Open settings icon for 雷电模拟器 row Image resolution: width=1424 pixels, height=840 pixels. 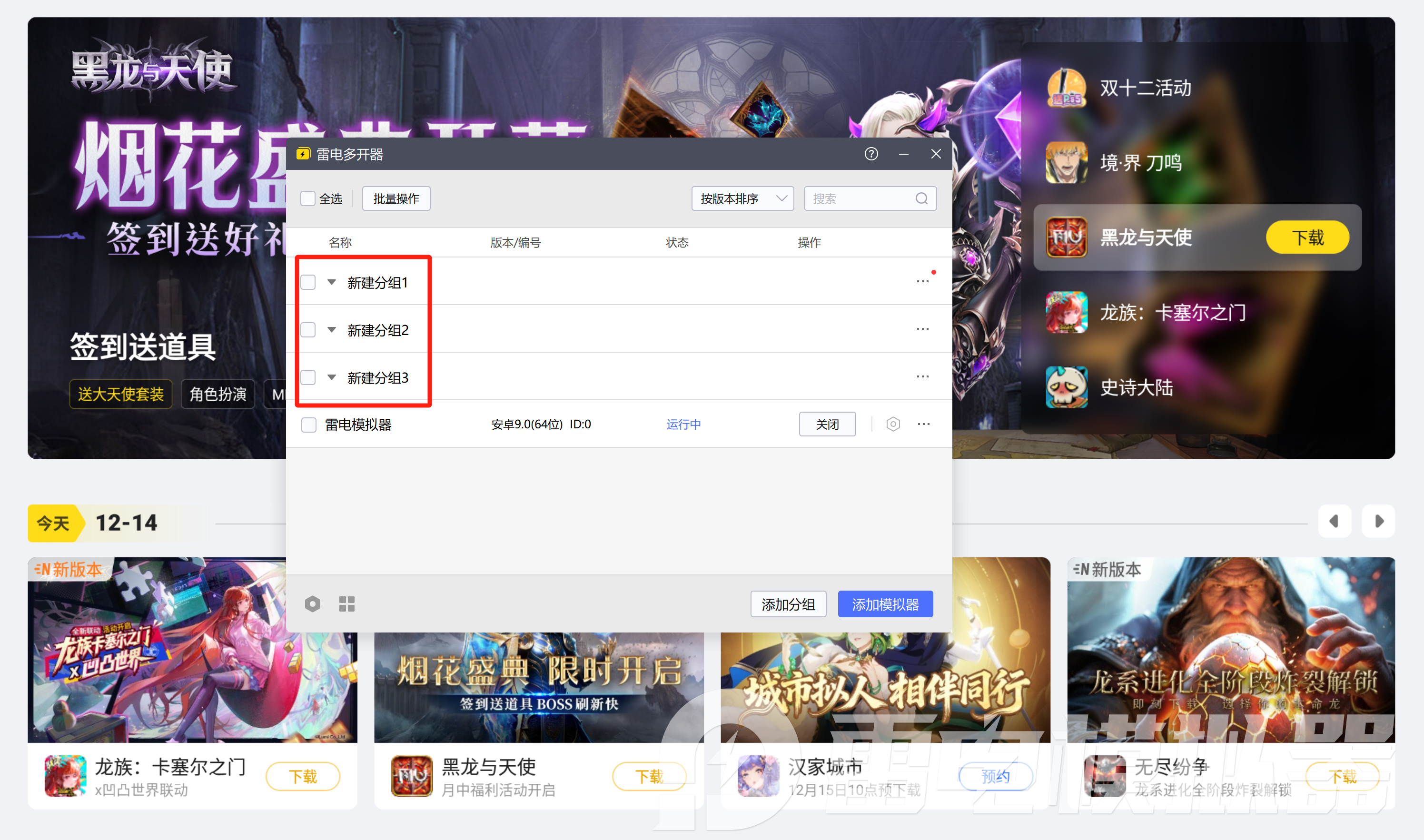pyautogui.click(x=893, y=424)
